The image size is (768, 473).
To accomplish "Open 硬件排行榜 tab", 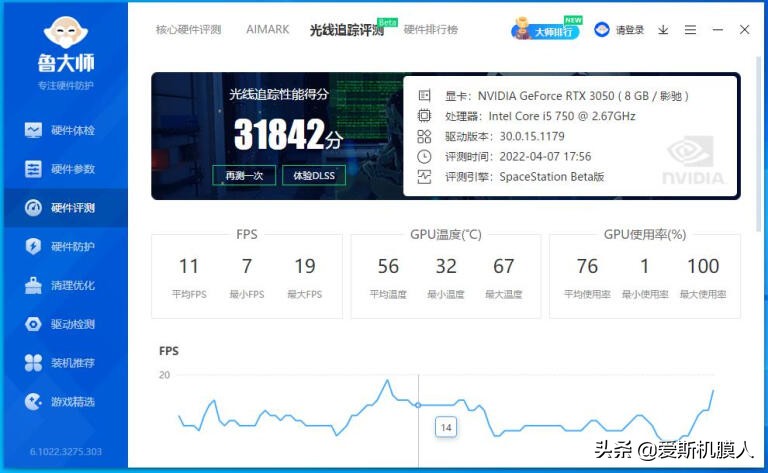I will pos(431,29).
